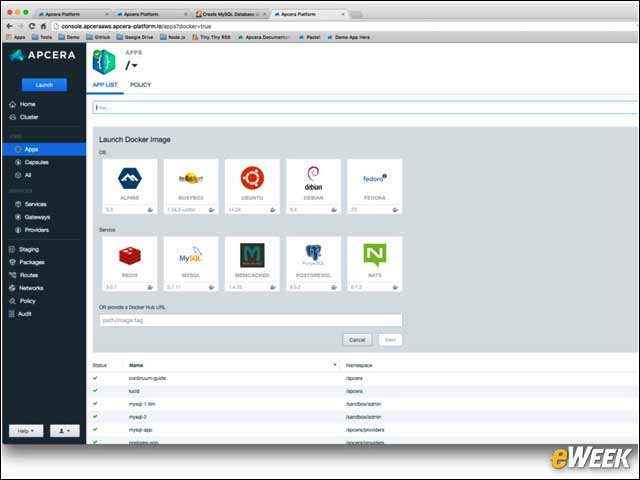640x480 pixels.
Task: Open Services in the sidebar
Action: tap(36, 204)
